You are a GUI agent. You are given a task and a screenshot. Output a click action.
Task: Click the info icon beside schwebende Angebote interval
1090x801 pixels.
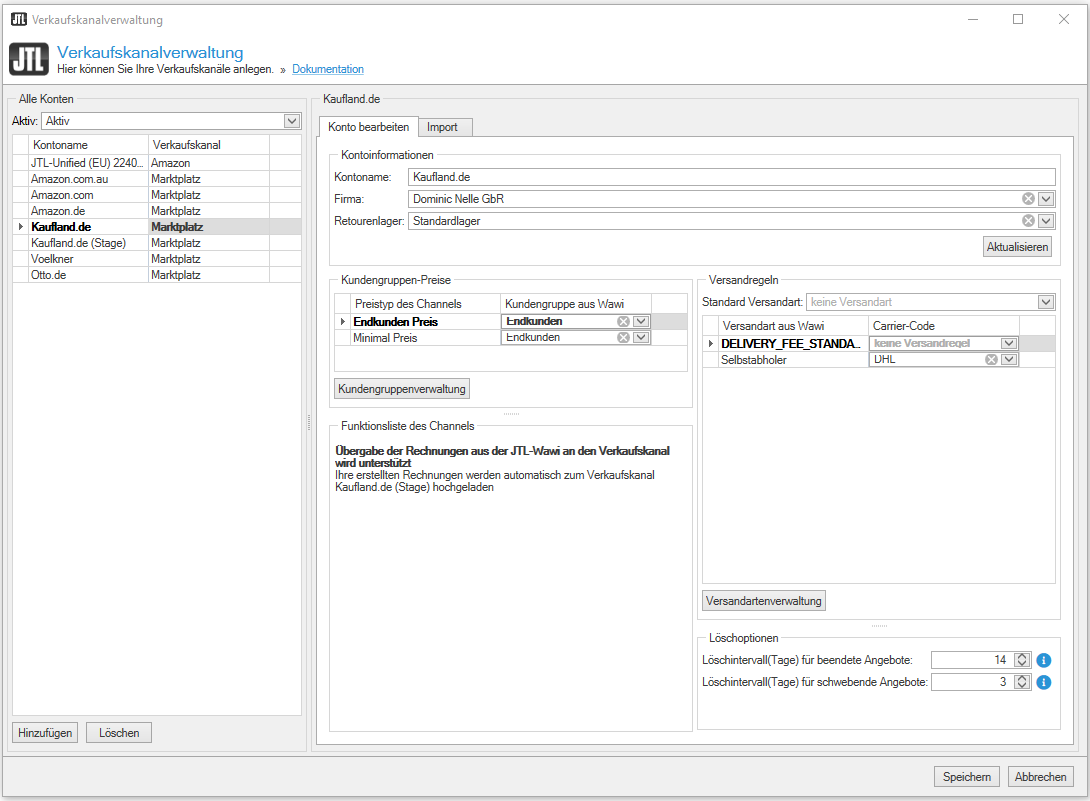tap(1043, 681)
